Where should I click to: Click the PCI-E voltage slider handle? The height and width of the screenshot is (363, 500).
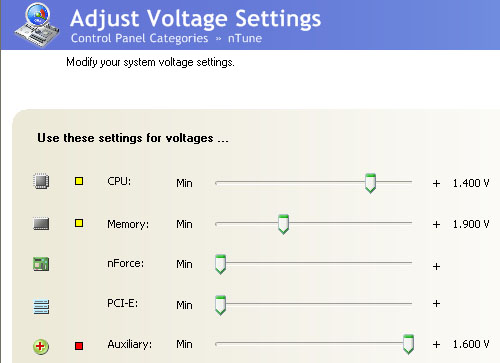tap(220, 305)
